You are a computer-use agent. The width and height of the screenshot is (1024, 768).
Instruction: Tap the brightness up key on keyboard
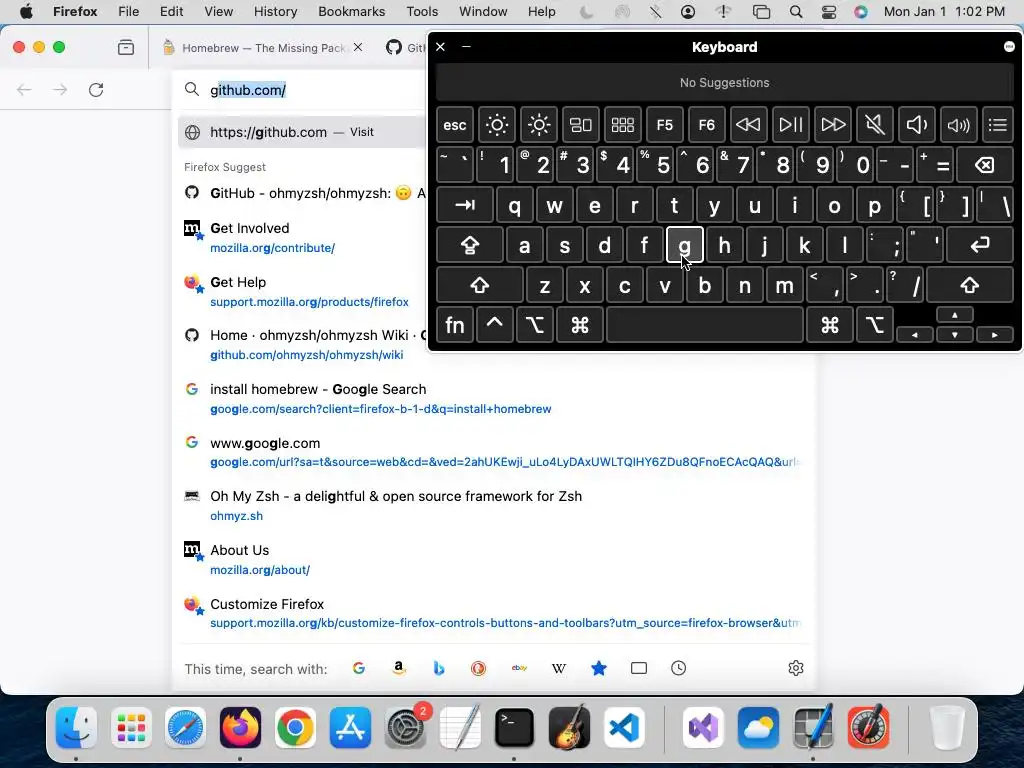coord(539,125)
